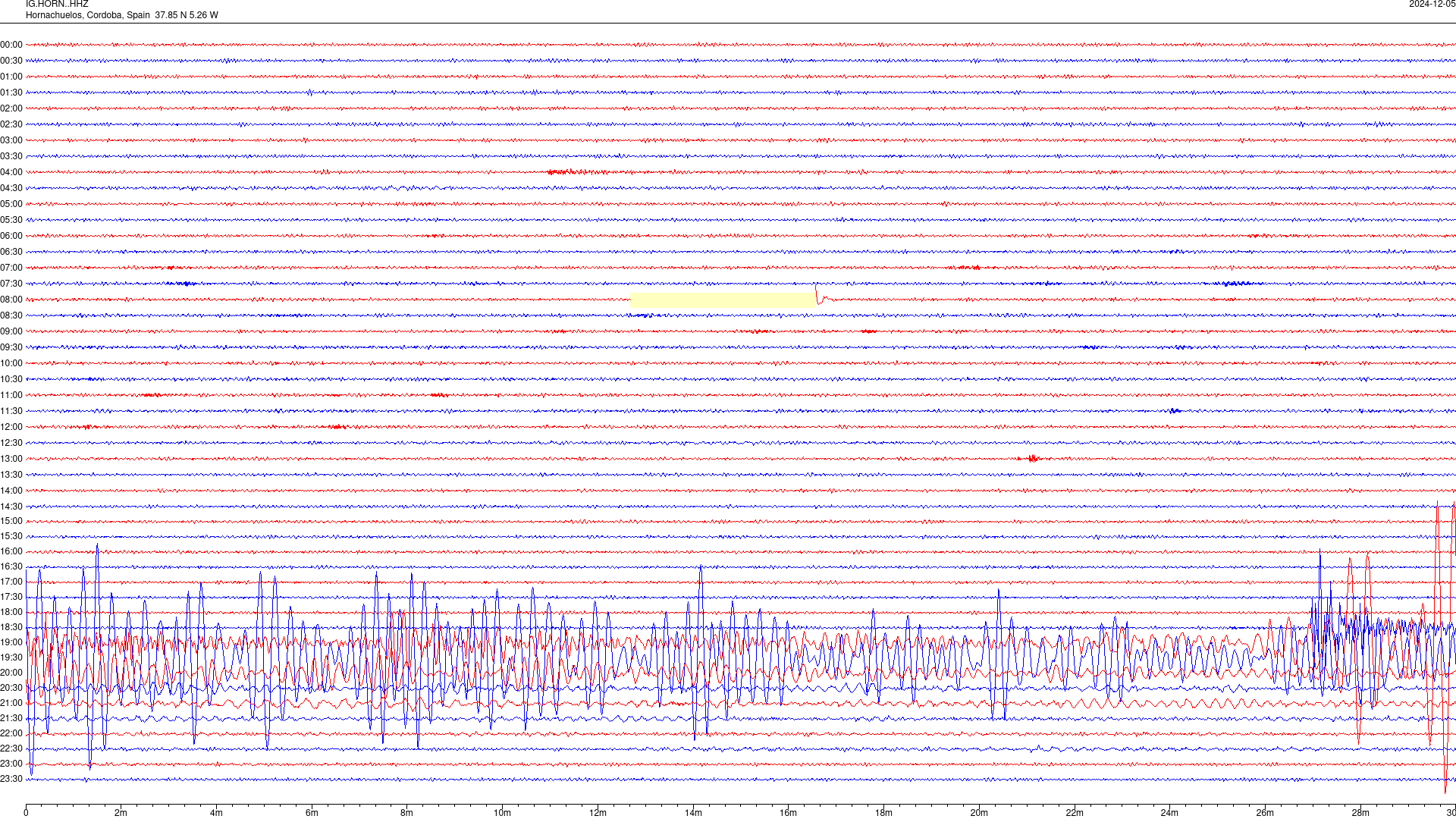
Task: Pick the 13:30 row label
Action: click(x=11, y=475)
